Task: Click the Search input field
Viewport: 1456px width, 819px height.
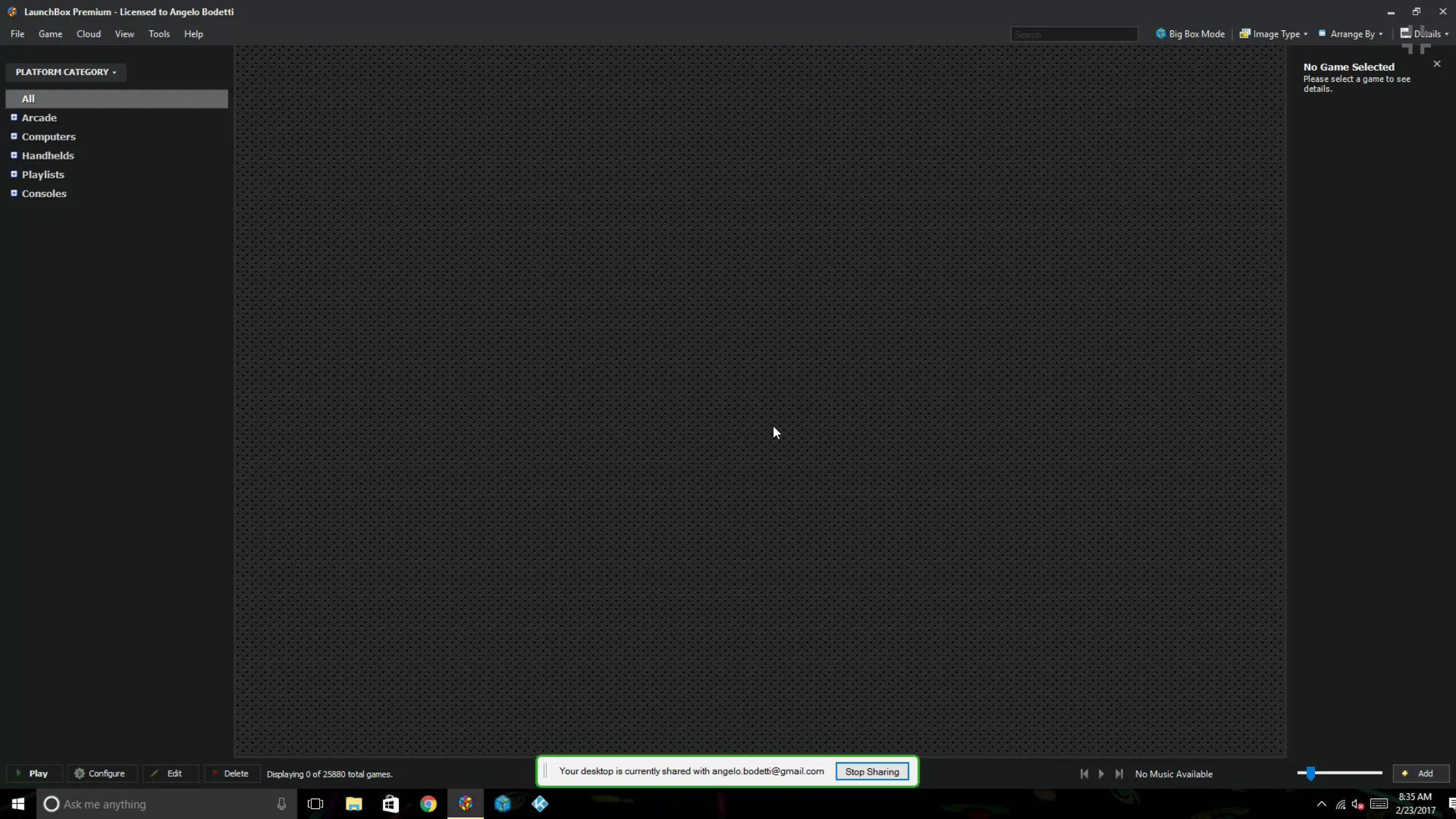Action: click(1074, 34)
